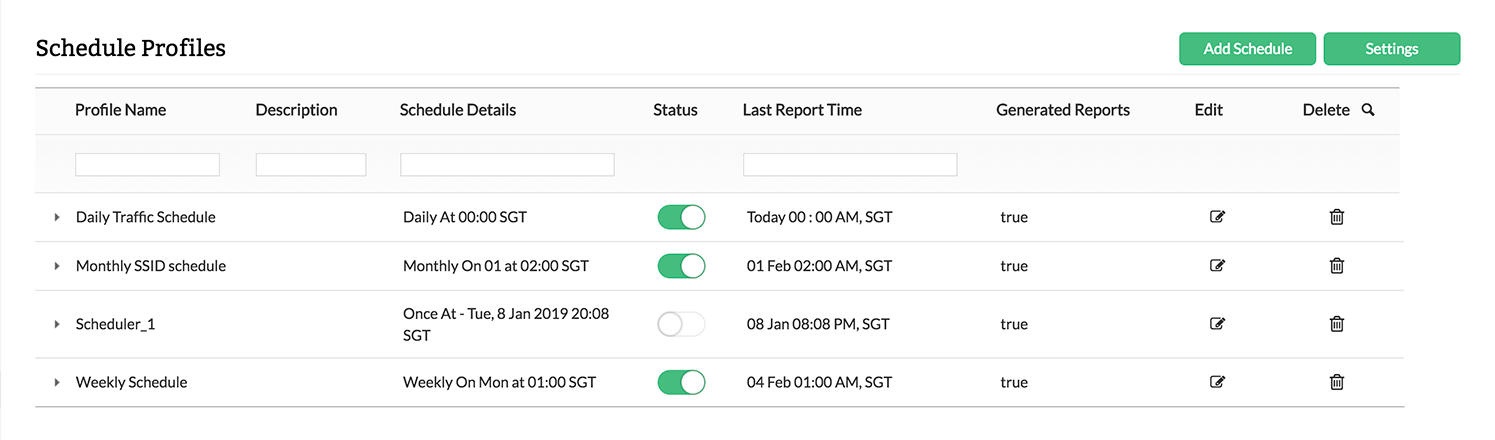Image resolution: width=1495 pixels, height=440 pixels.
Task: Click the search magnifier icon in header
Action: [x=1368, y=110]
